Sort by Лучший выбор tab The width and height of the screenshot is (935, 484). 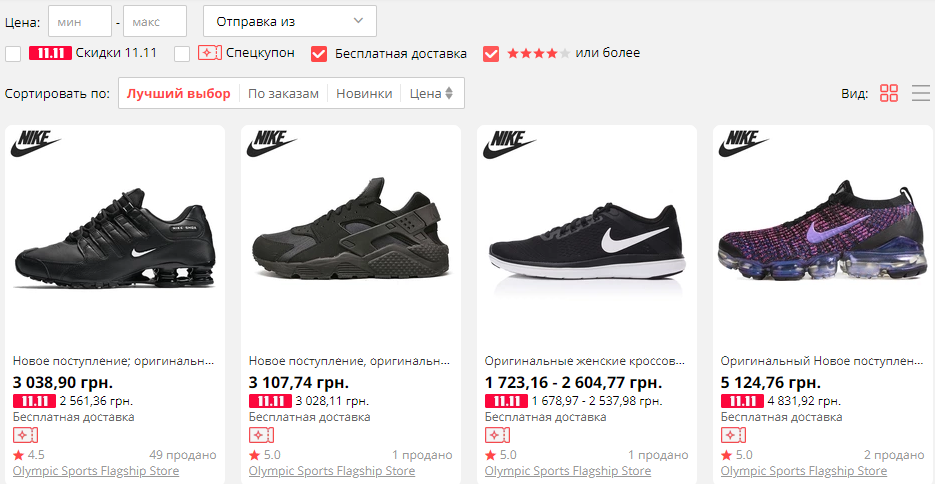point(179,93)
